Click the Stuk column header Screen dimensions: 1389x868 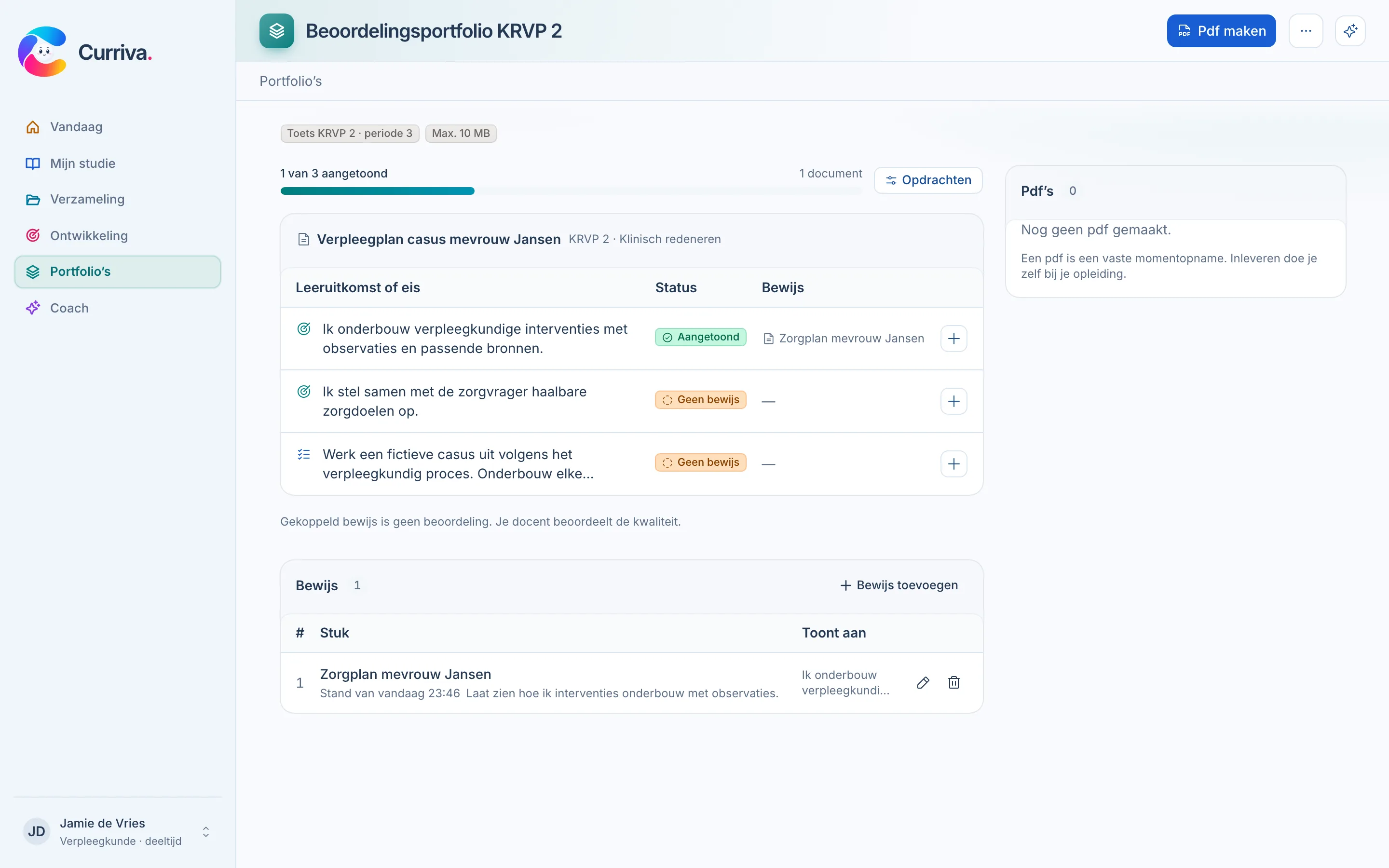334,633
